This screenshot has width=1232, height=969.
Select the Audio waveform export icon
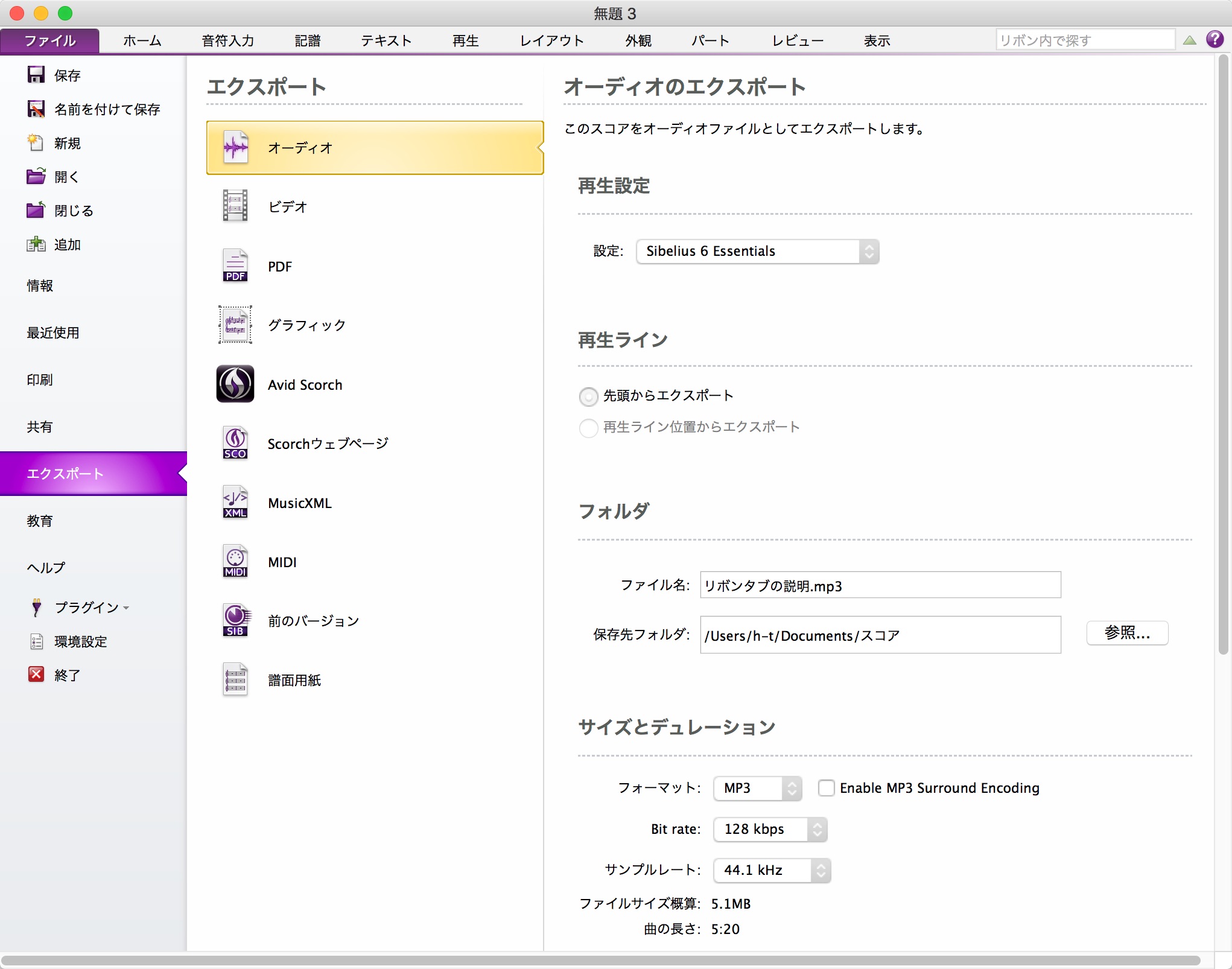point(235,147)
